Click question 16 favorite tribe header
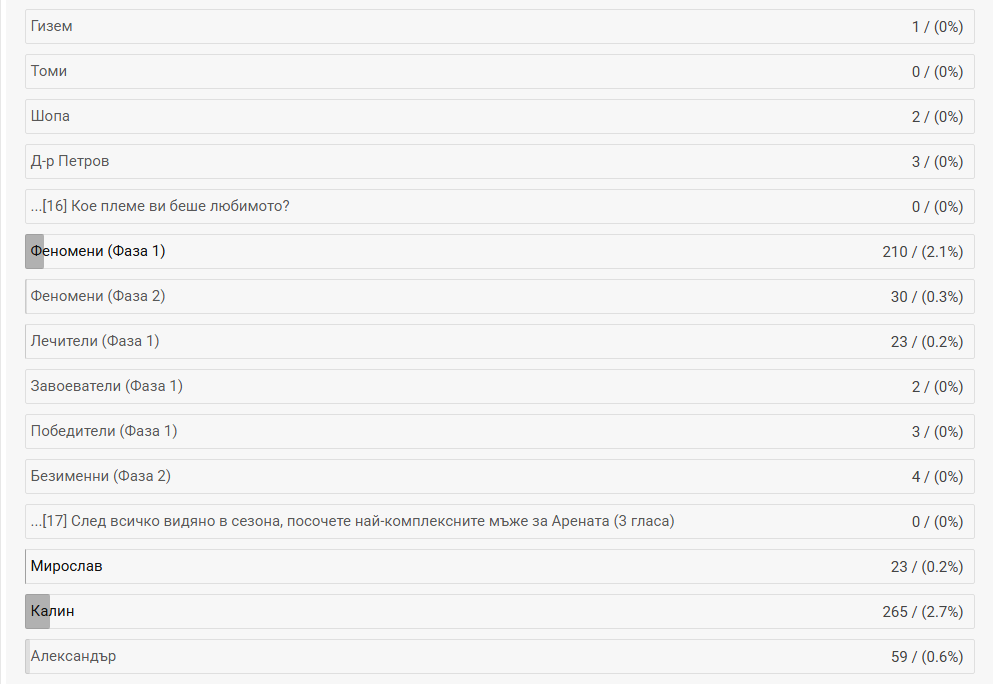The image size is (993, 684). click(499, 207)
